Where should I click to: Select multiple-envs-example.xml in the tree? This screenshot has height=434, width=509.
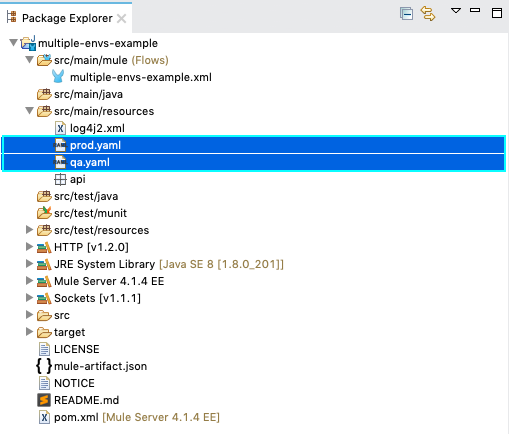point(141,77)
